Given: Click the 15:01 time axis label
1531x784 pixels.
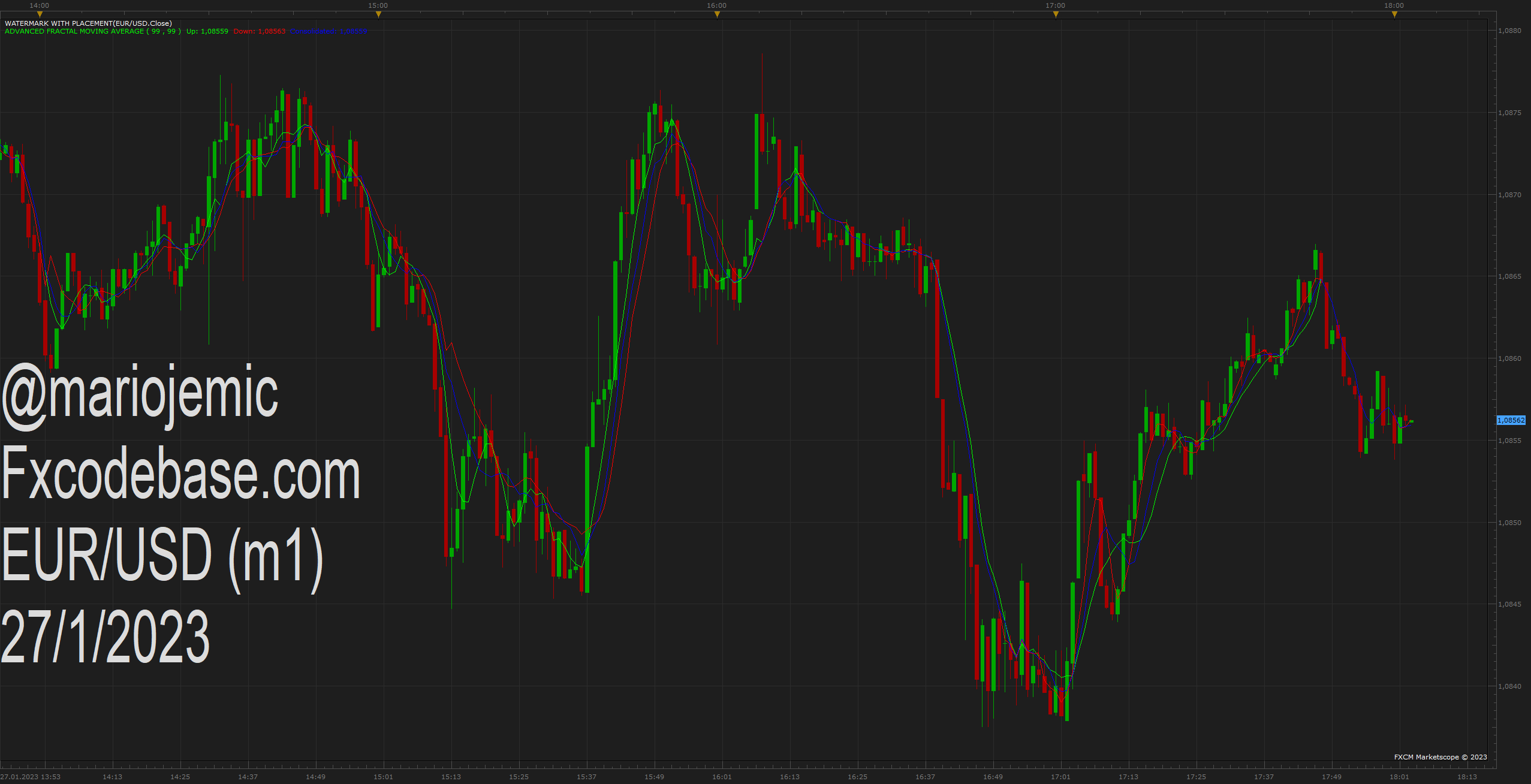Looking at the screenshot, I should coord(383,777).
